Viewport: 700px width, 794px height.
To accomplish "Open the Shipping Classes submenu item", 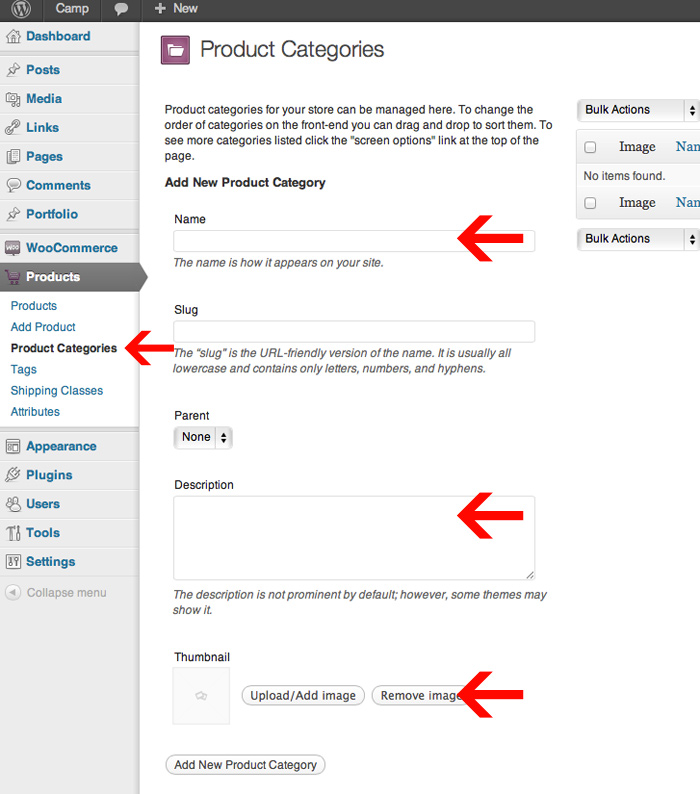I will pos(57,391).
